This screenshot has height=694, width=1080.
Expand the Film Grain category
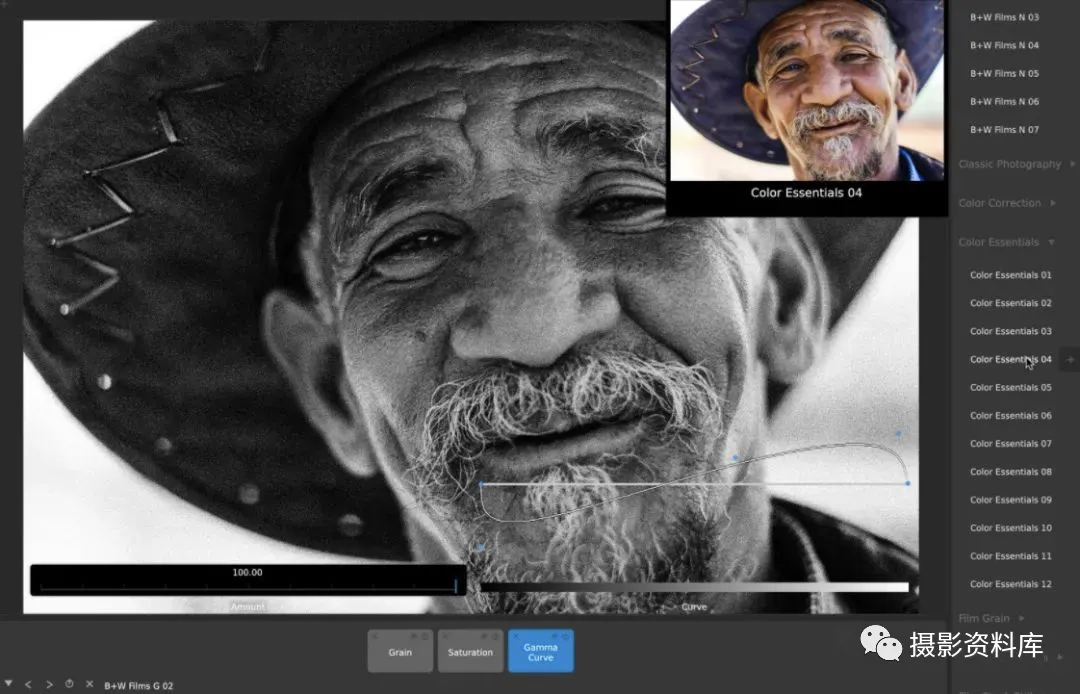(x=992, y=618)
